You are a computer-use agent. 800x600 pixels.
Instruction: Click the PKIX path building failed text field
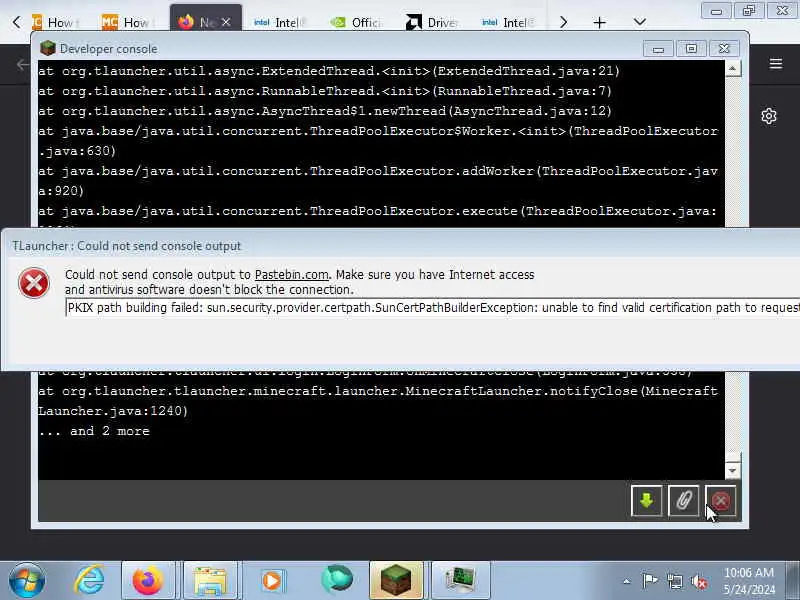[433, 308]
